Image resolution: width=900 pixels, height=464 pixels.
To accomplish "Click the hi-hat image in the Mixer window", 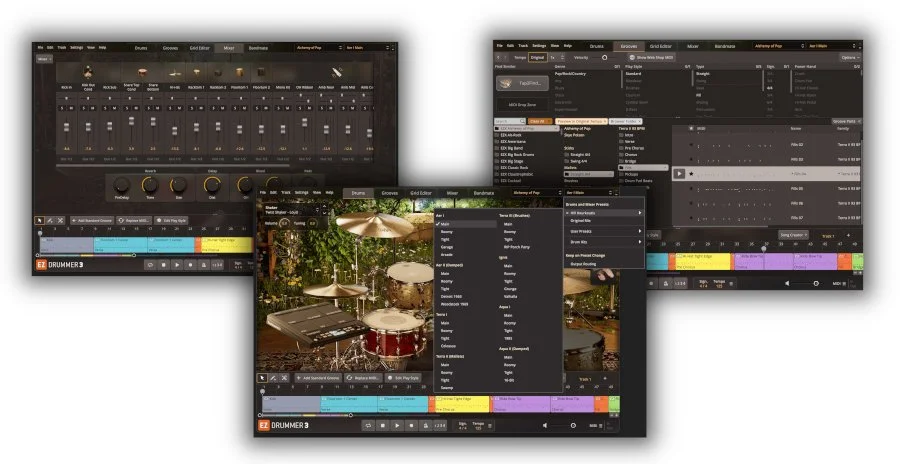I will pos(174,72).
